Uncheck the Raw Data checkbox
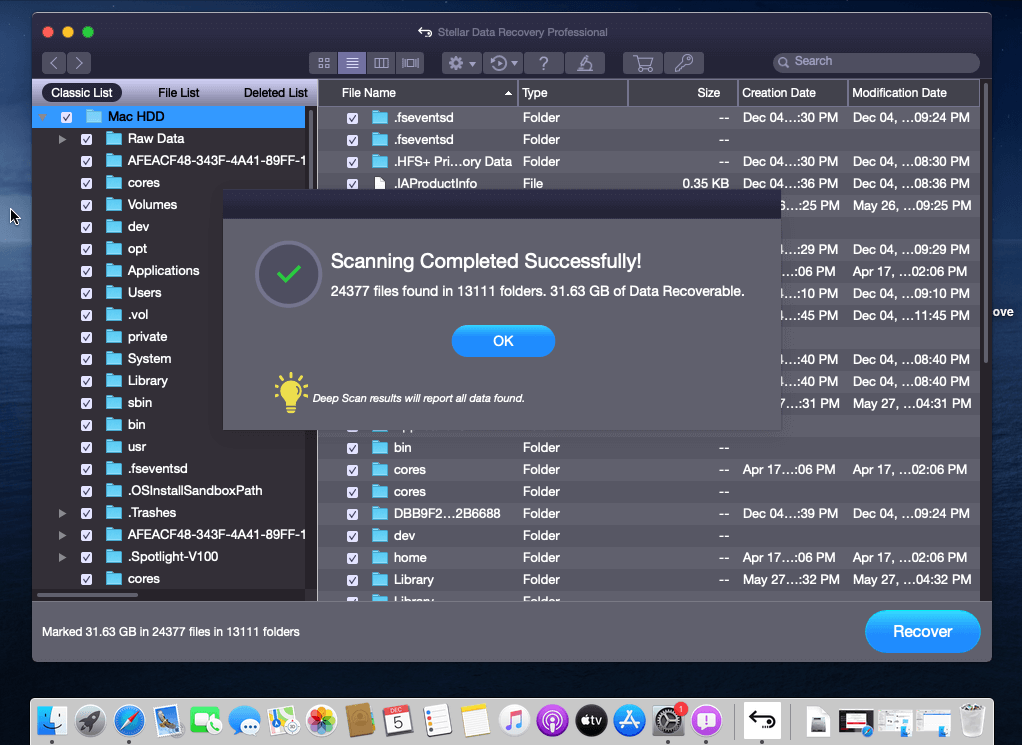Image resolution: width=1022 pixels, height=745 pixels. point(86,139)
